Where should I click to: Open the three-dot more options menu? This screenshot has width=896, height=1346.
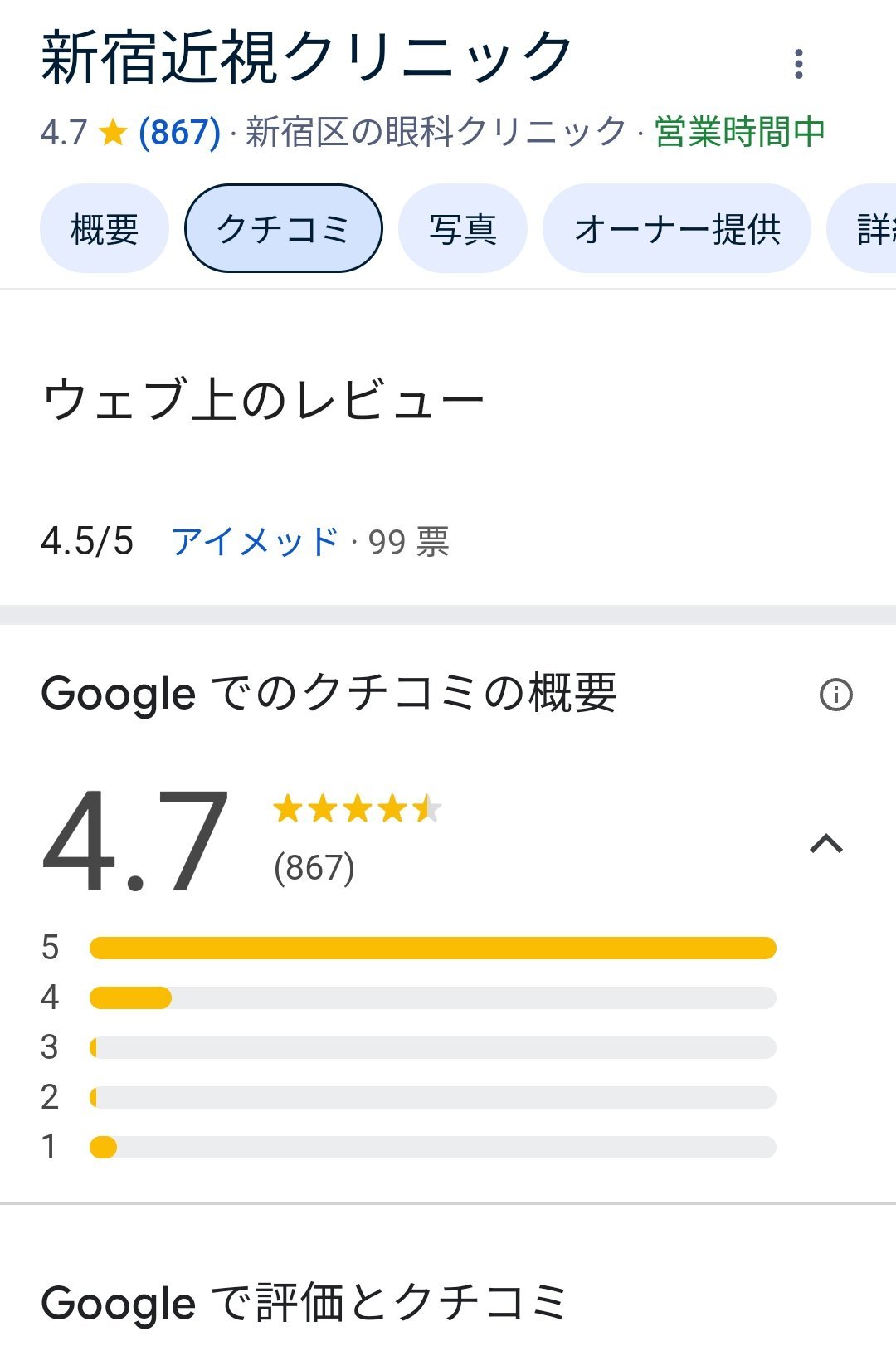[x=798, y=64]
